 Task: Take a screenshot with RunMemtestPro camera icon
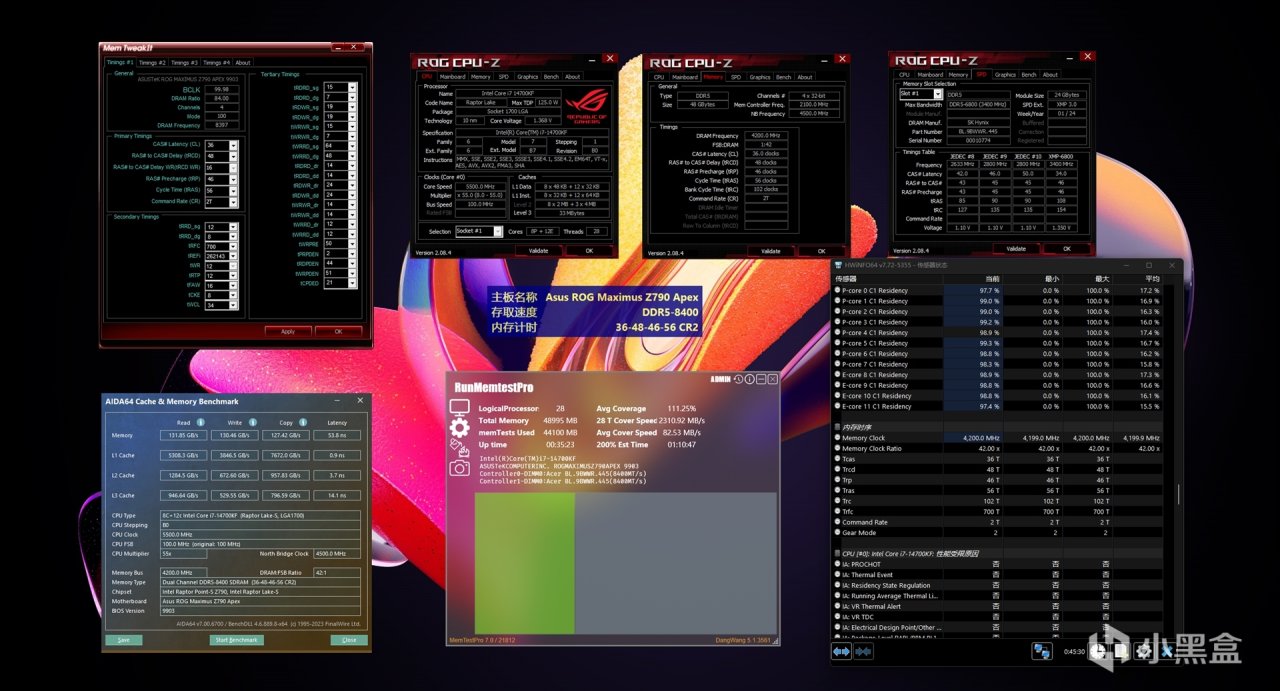pos(459,468)
